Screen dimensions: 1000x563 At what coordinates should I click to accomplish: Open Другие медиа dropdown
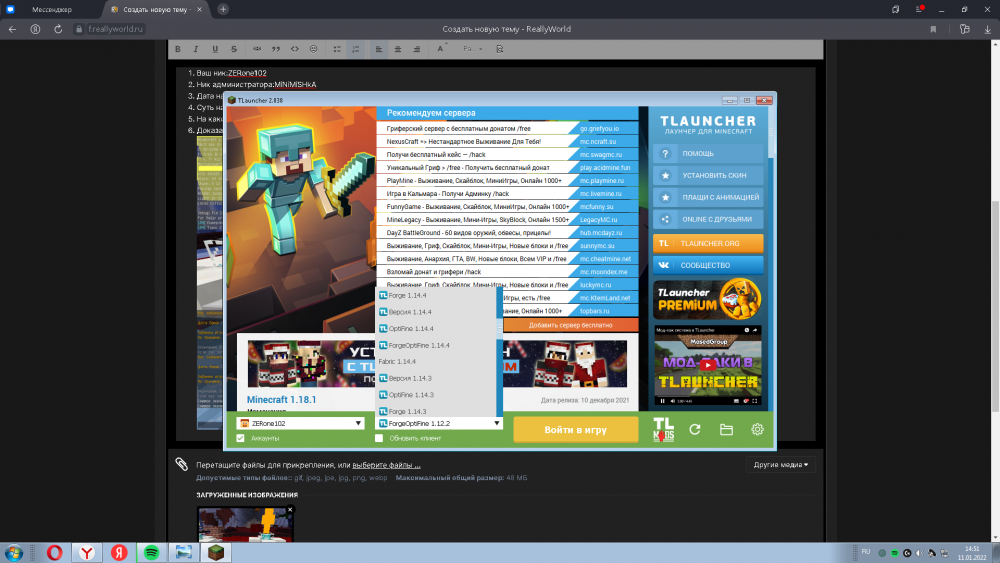781,465
